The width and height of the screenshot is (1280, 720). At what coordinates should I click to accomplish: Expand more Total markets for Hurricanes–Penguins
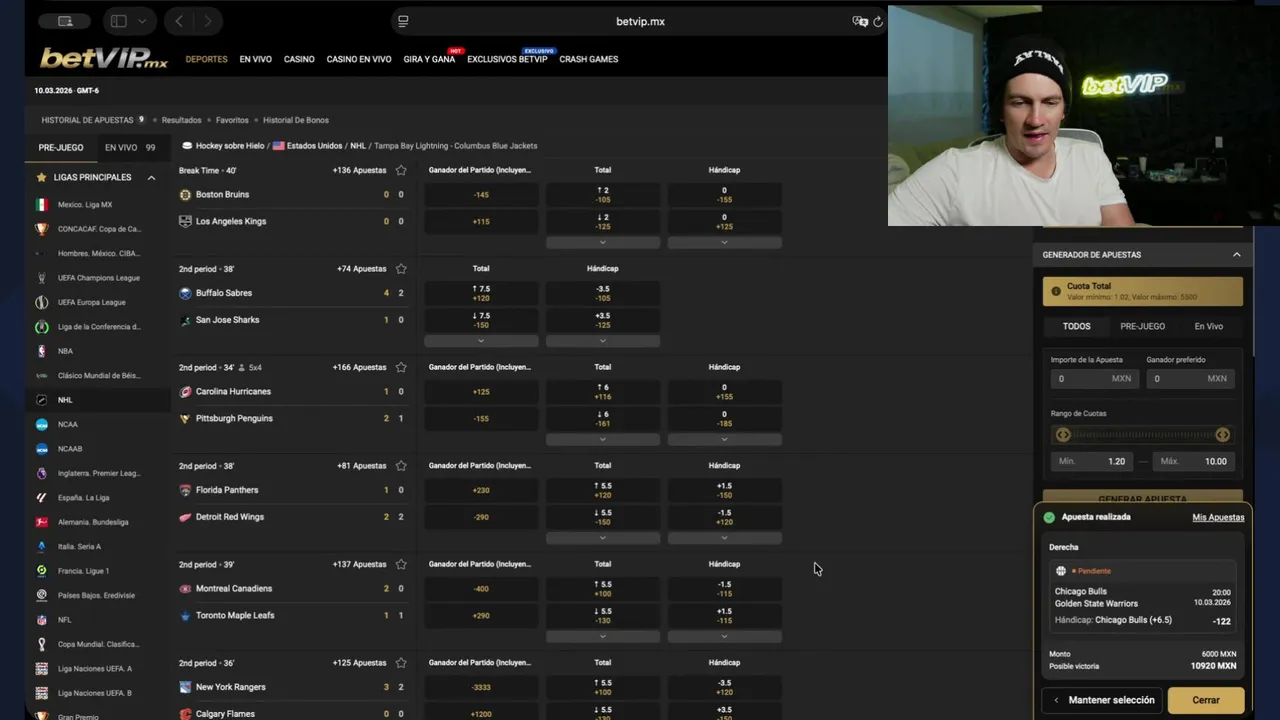[x=602, y=439]
